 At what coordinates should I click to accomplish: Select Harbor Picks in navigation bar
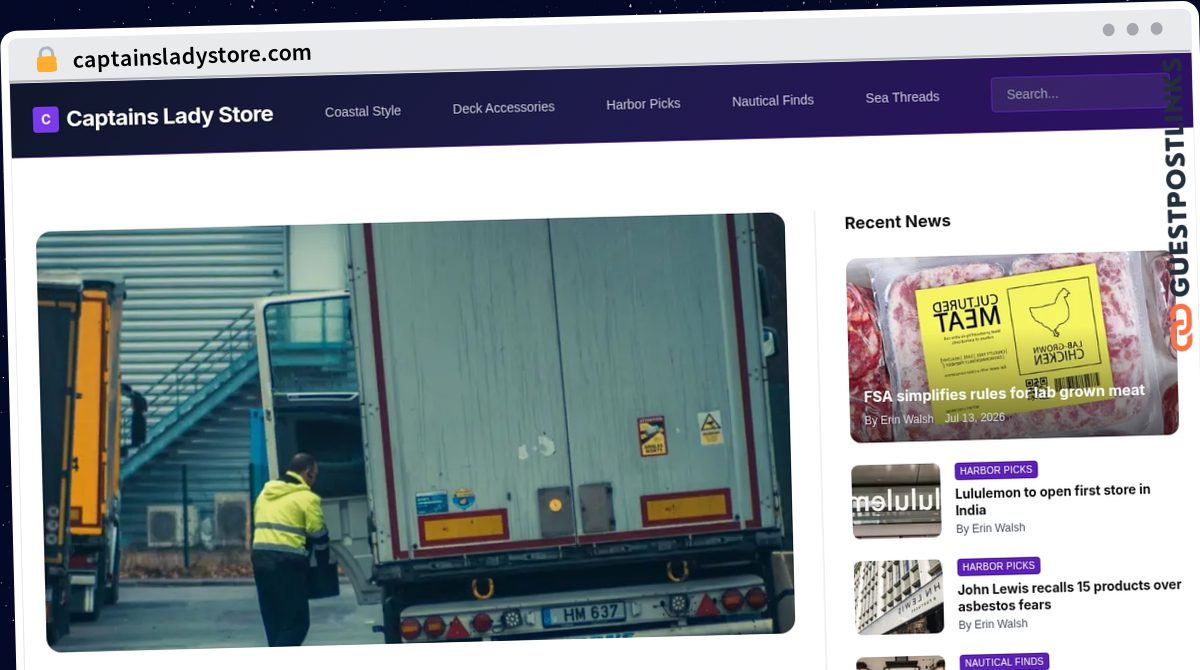coord(643,104)
